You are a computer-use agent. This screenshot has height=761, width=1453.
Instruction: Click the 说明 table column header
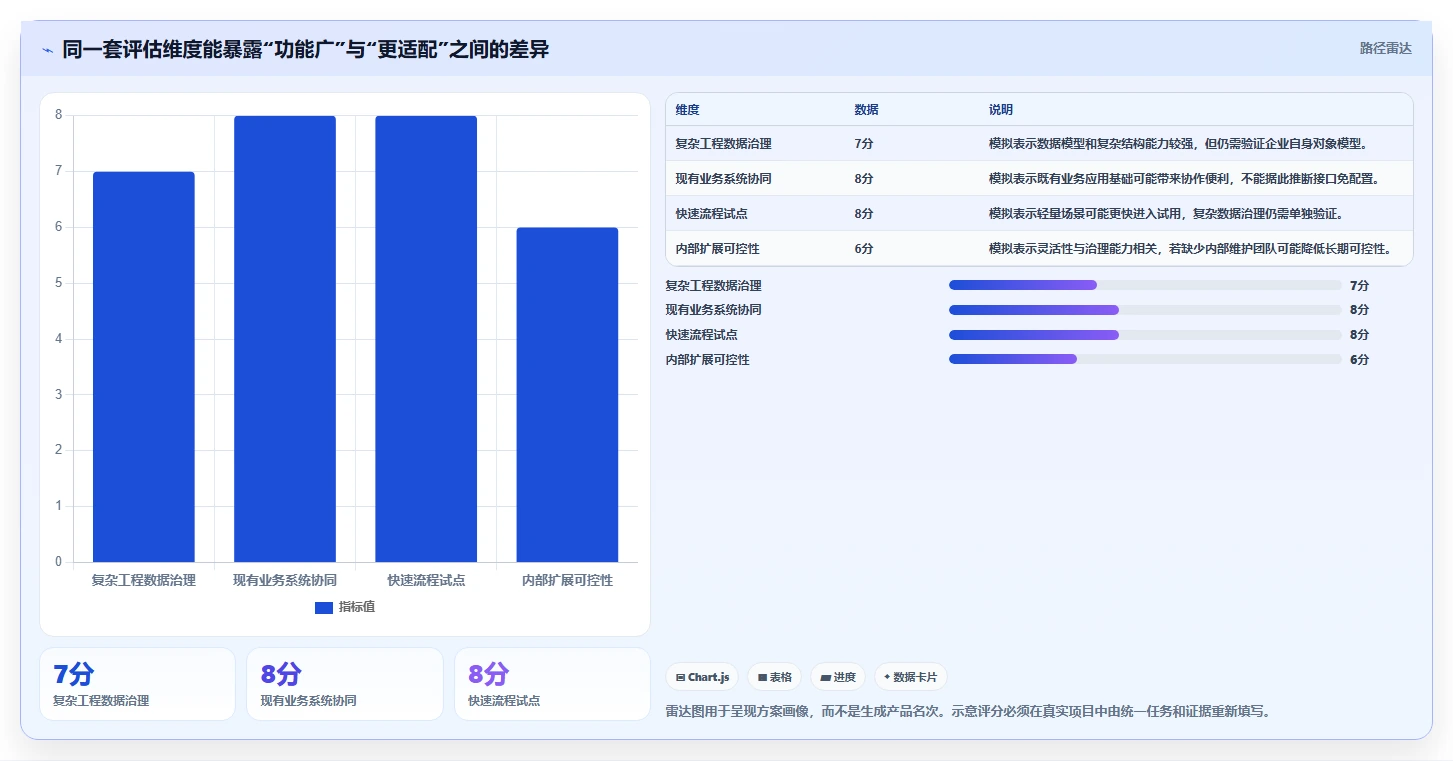[1001, 110]
